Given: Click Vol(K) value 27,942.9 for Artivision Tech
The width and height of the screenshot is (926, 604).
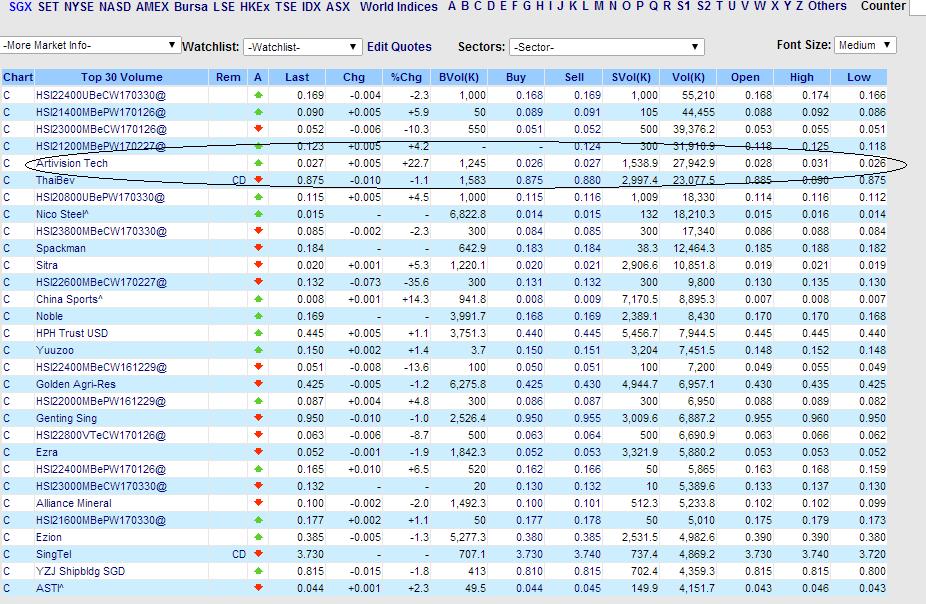Looking at the screenshot, I should coord(694,163).
